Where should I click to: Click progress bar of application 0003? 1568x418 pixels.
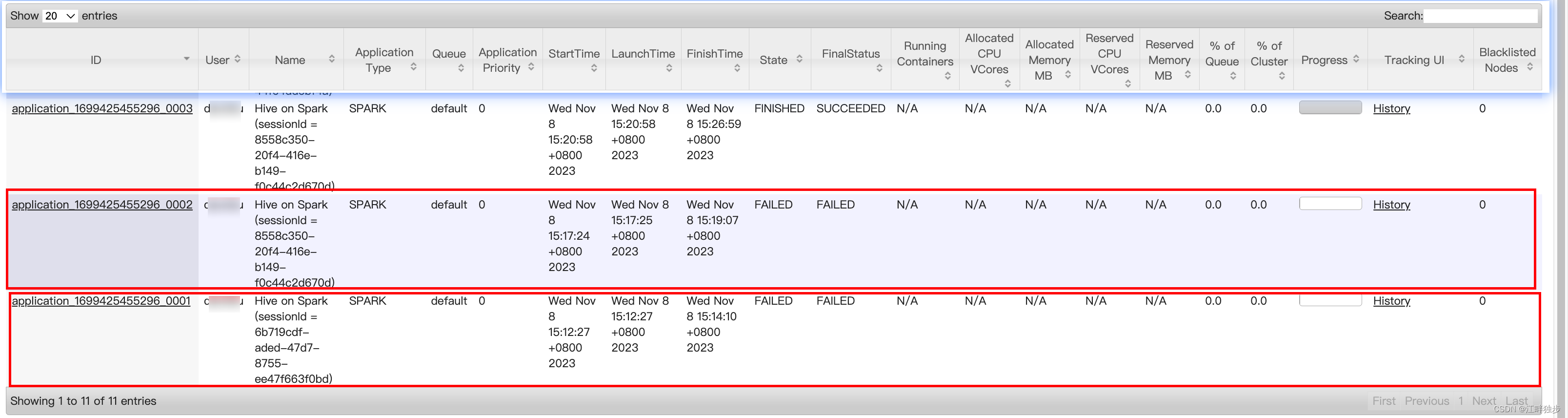[x=1330, y=108]
